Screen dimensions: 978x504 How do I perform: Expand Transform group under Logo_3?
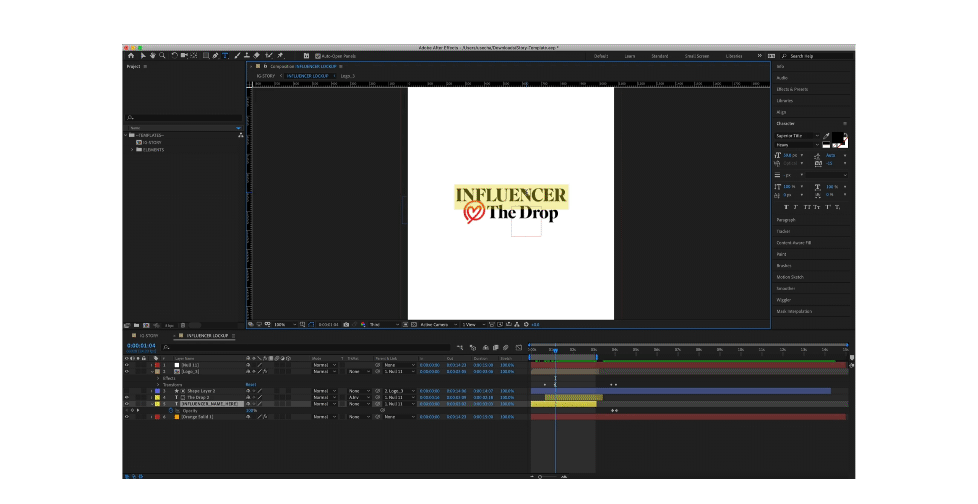[x=158, y=384]
